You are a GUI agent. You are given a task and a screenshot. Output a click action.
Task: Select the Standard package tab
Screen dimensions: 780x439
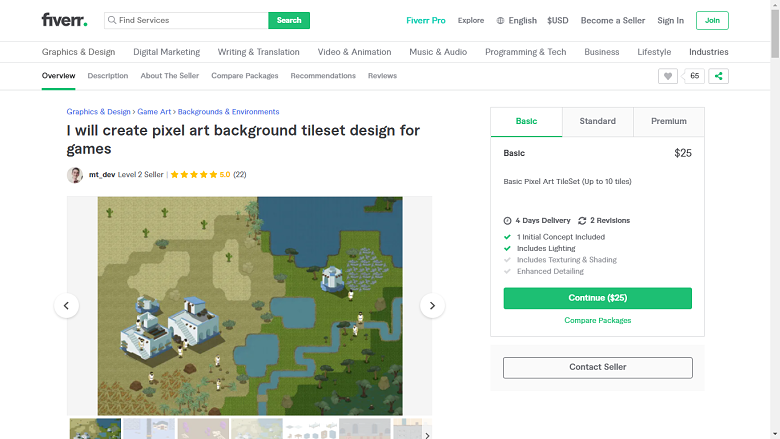point(597,121)
